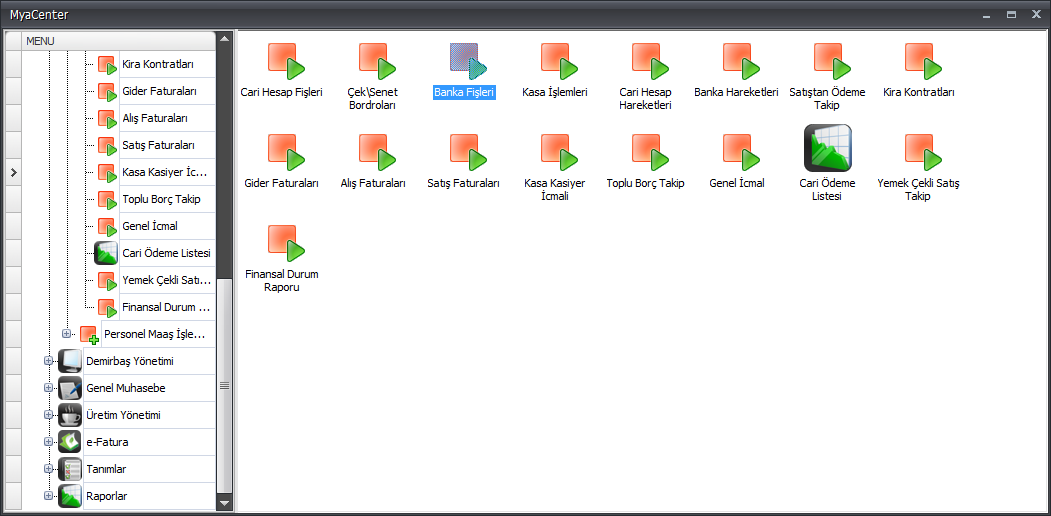Viewport: 1051px width, 516px height.
Task: Open Satış Faturaları icon in main panel
Action: [x=468, y=153]
